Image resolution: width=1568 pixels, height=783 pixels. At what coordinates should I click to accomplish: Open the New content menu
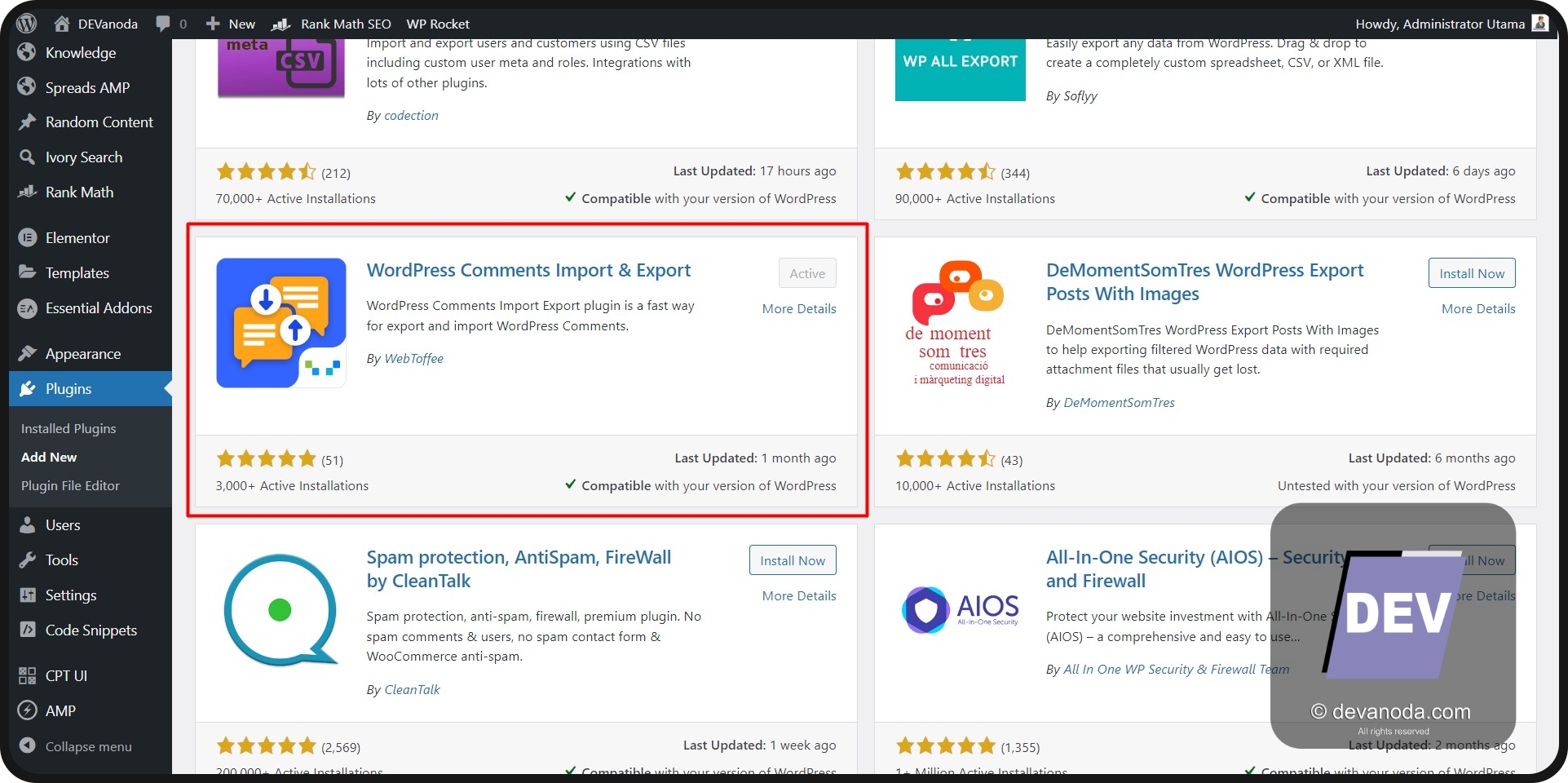pos(231,24)
